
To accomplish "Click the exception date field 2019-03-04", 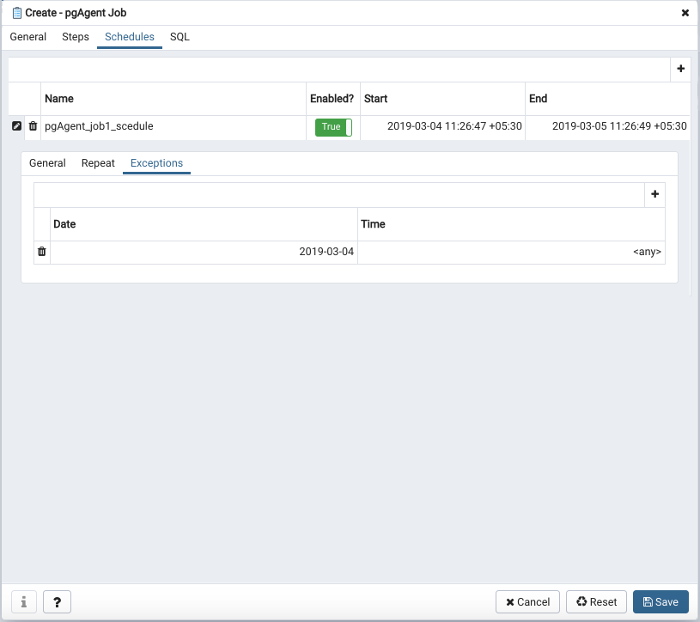I will click(x=204, y=252).
